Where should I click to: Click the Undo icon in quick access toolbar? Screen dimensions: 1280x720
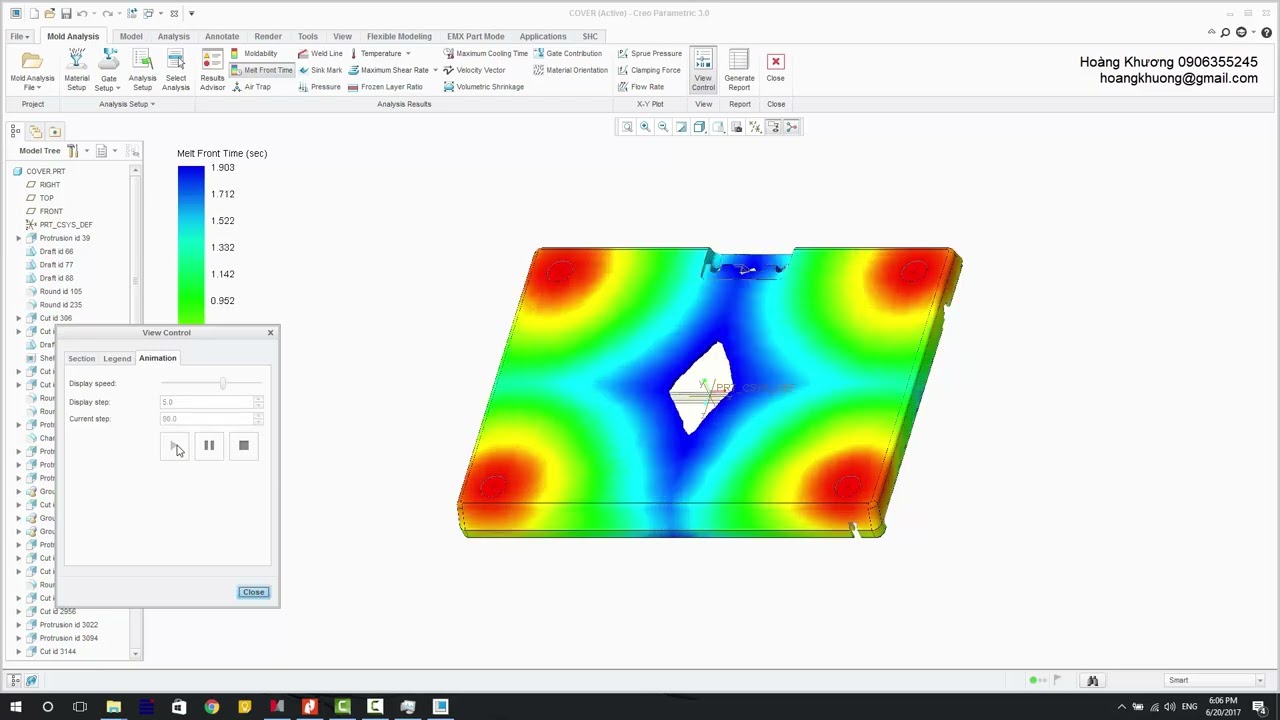83,13
